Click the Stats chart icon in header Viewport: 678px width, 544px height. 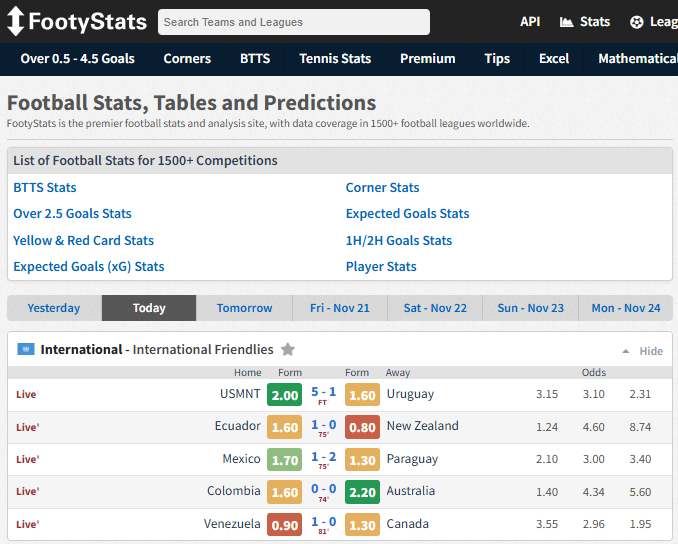click(x=567, y=22)
